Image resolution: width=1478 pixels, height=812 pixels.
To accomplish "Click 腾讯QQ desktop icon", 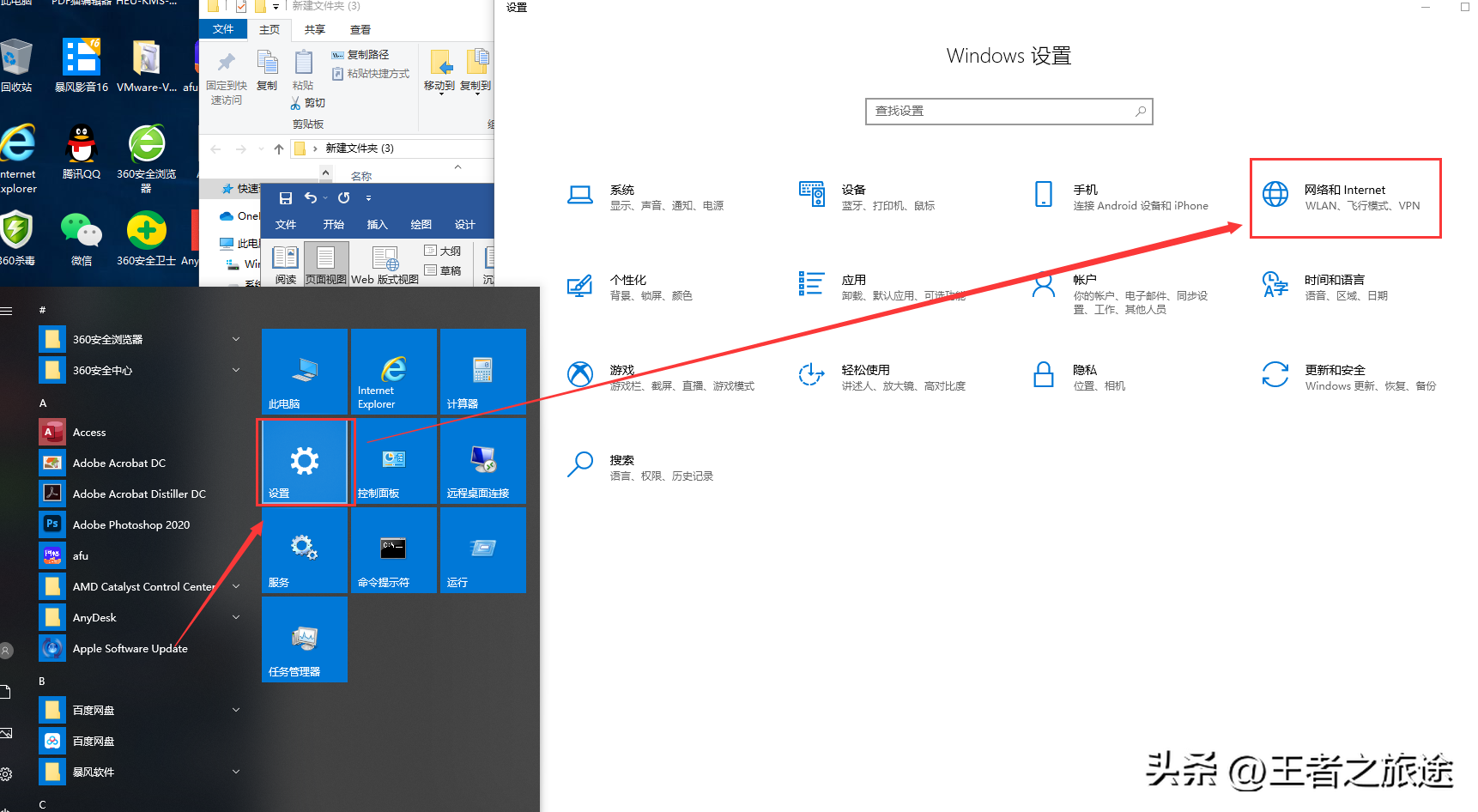I will (x=82, y=152).
